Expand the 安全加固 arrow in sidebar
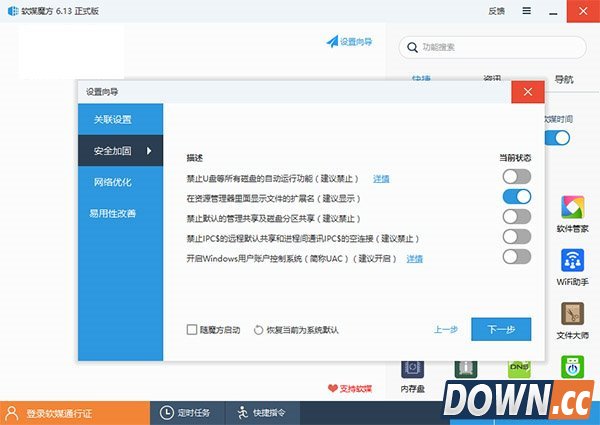Image resolution: width=600 pixels, height=425 pixels. (149, 151)
